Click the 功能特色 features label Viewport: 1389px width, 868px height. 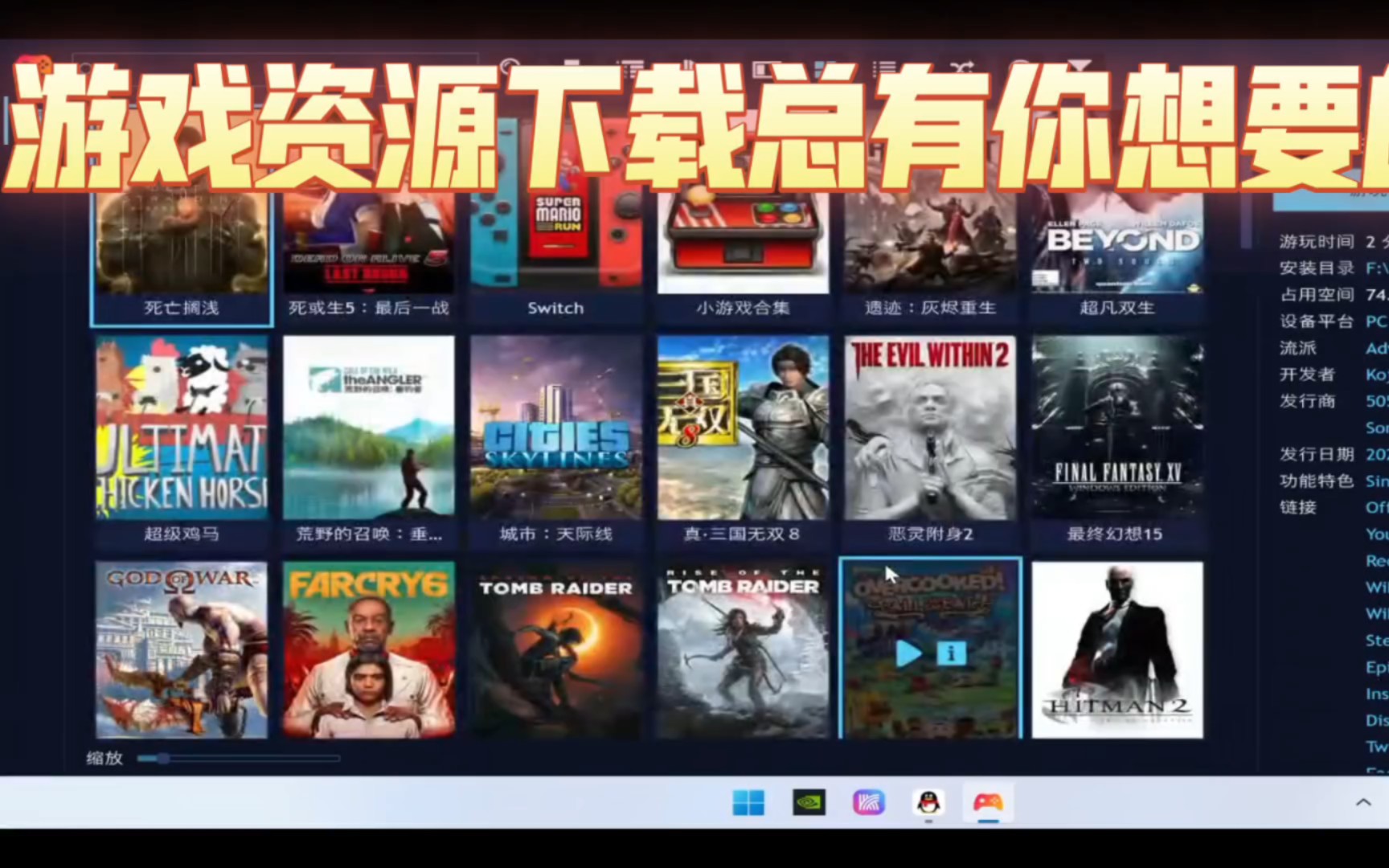point(1317,481)
